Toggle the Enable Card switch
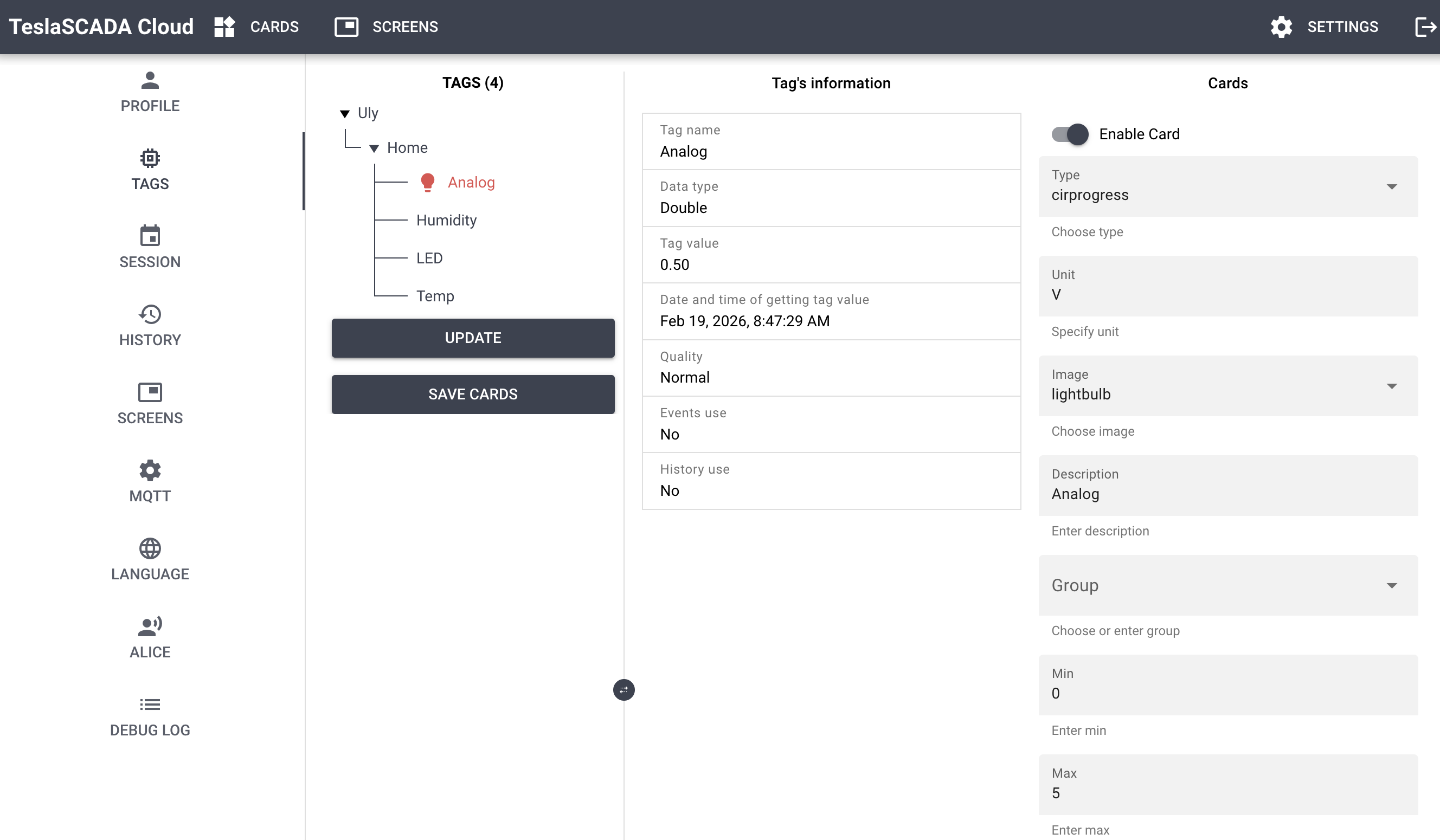This screenshot has height=840, width=1440. coord(1070,134)
